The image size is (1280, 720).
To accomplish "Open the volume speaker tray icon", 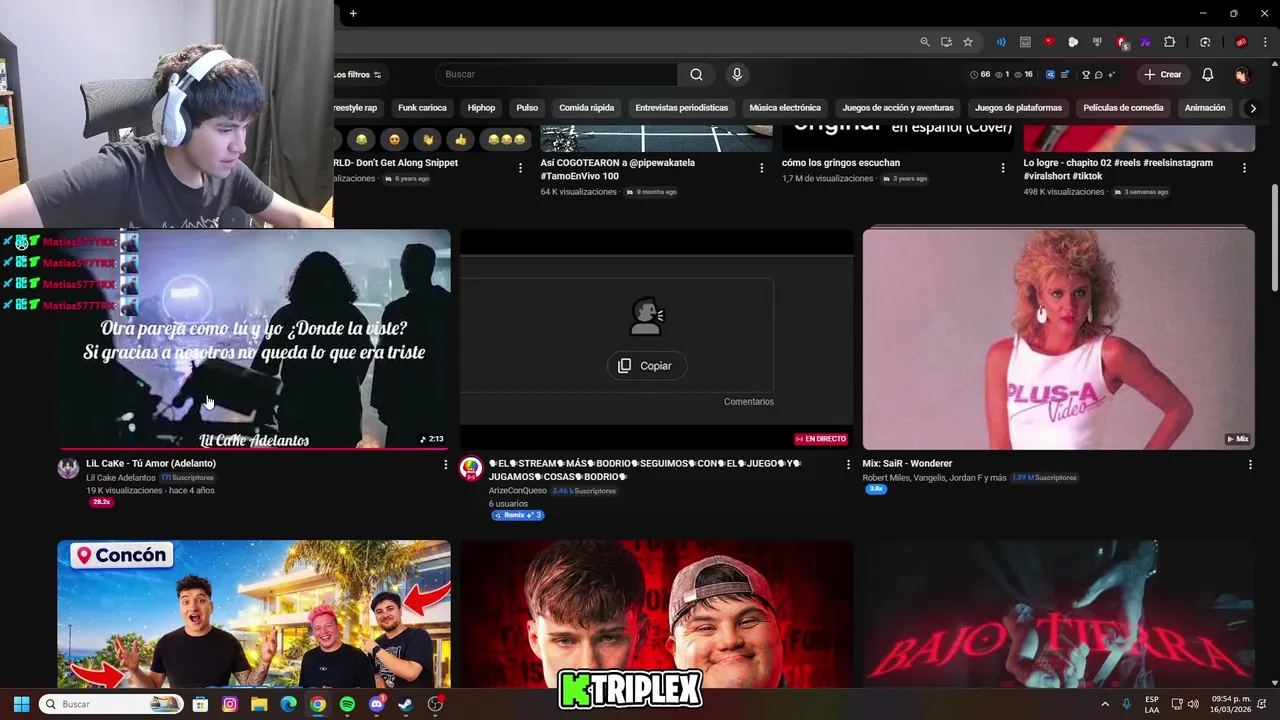I will 1192,704.
